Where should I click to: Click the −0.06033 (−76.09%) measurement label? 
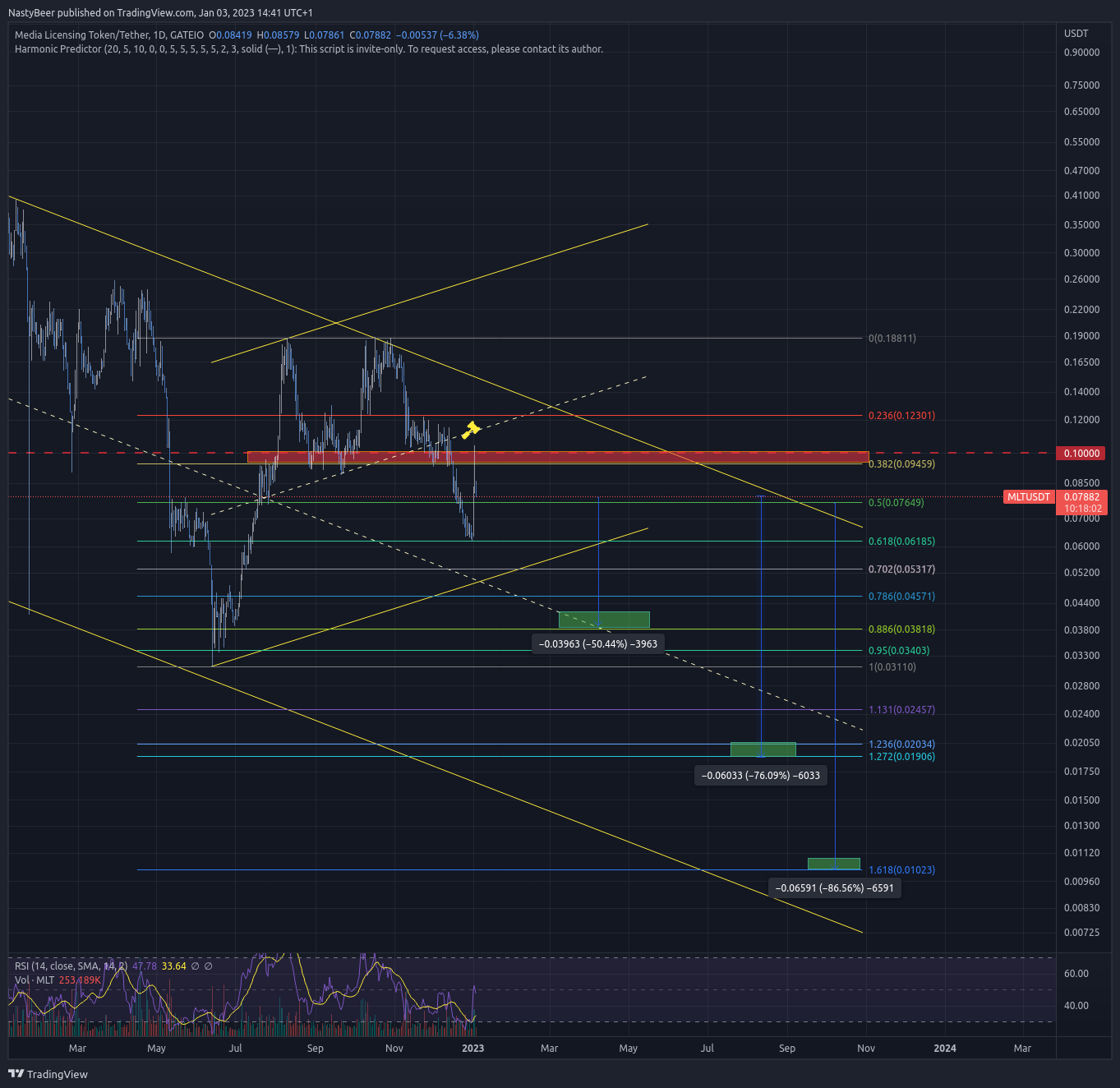point(761,776)
